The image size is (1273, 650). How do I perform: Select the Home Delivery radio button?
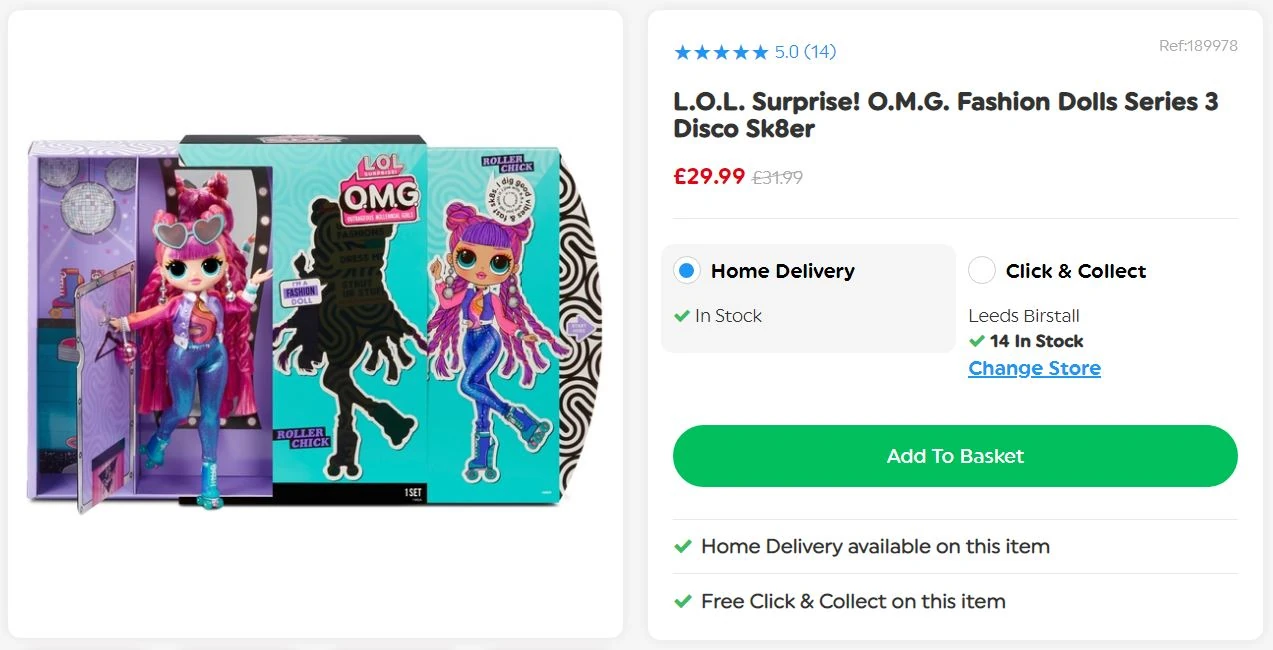click(686, 270)
